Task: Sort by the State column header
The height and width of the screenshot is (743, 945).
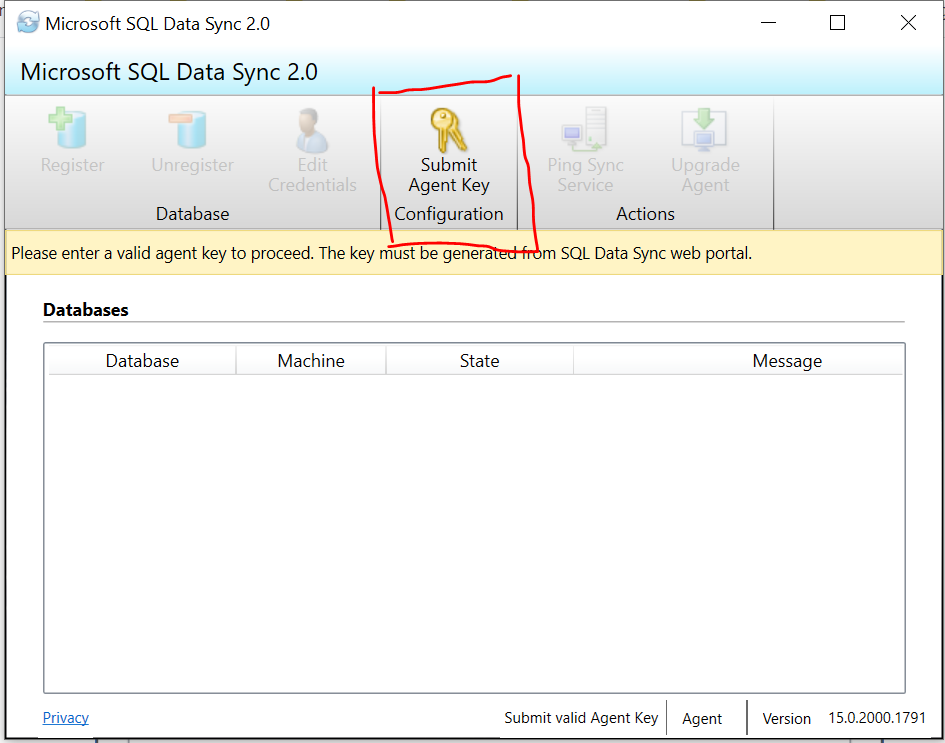Action: click(x=480, y=360)
